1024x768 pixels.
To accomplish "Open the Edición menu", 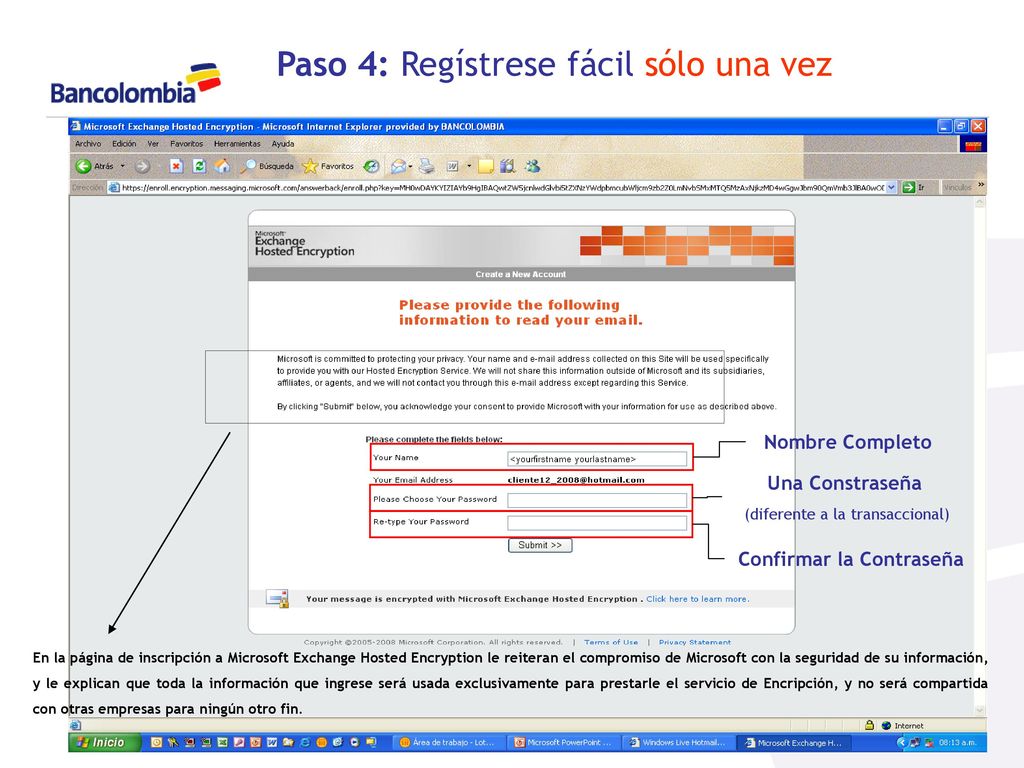I will tap(124, 144).
